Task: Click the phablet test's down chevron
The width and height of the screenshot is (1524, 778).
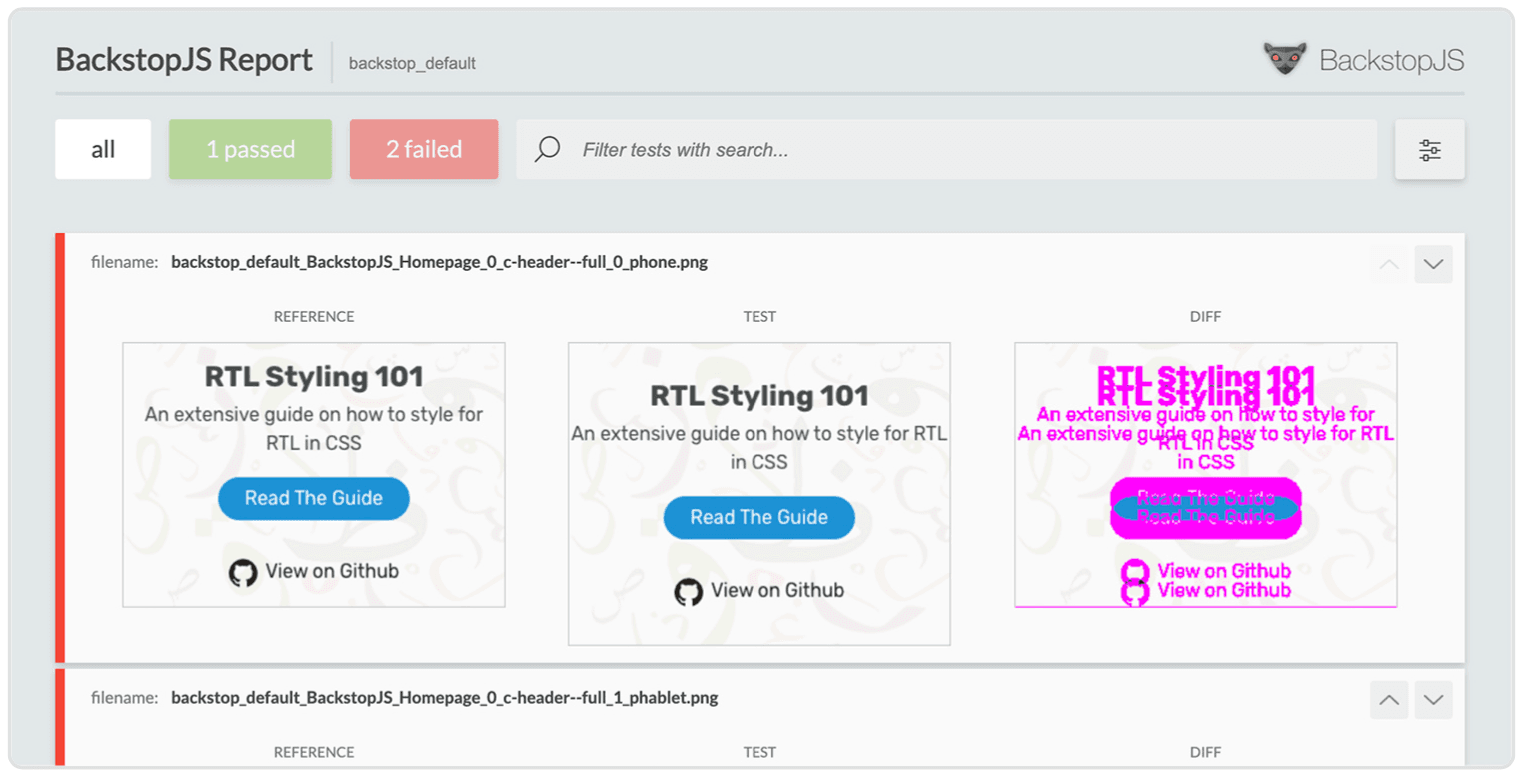Action: [1433, 700]
